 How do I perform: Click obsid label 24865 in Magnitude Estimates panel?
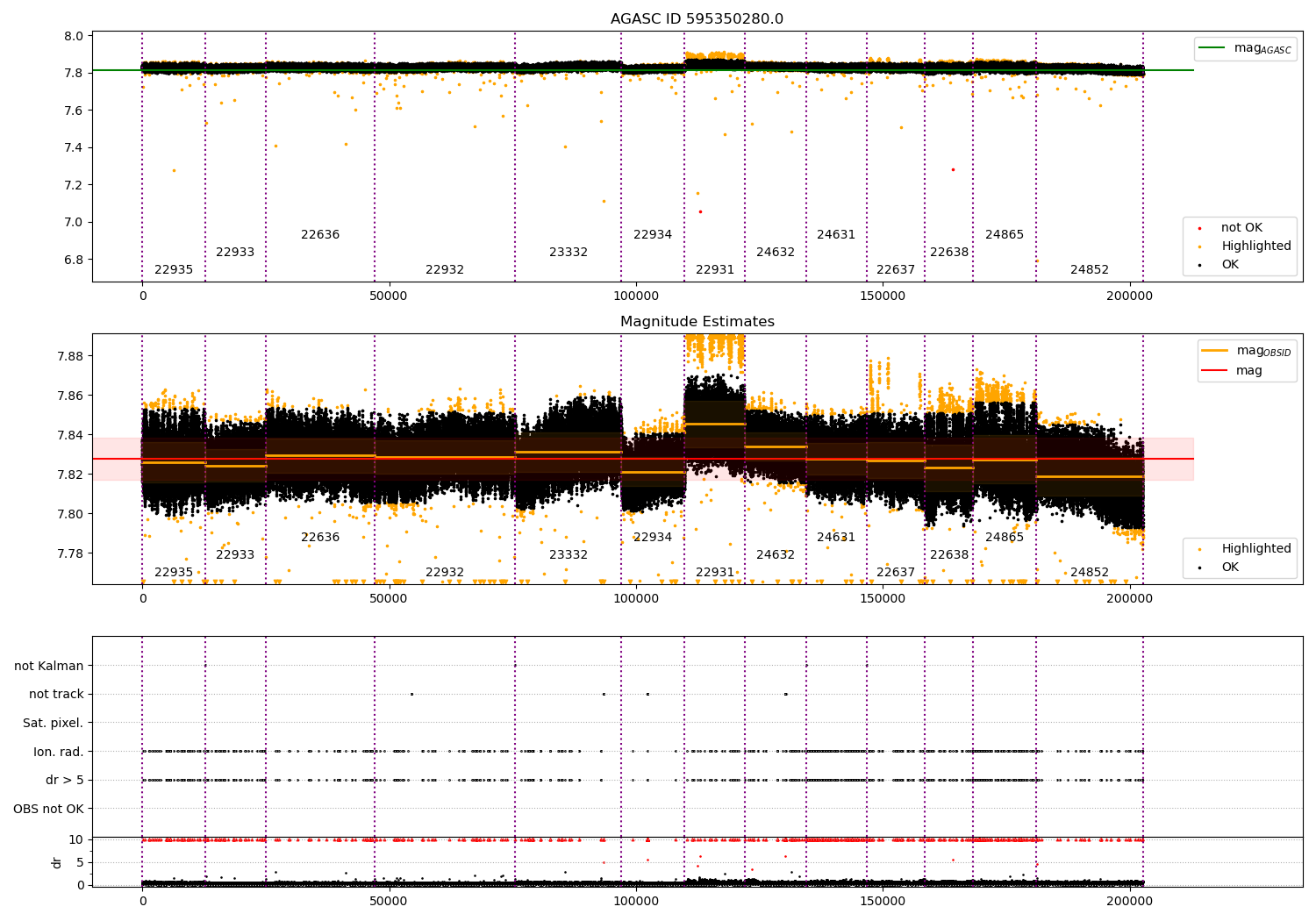point(1005,538)
